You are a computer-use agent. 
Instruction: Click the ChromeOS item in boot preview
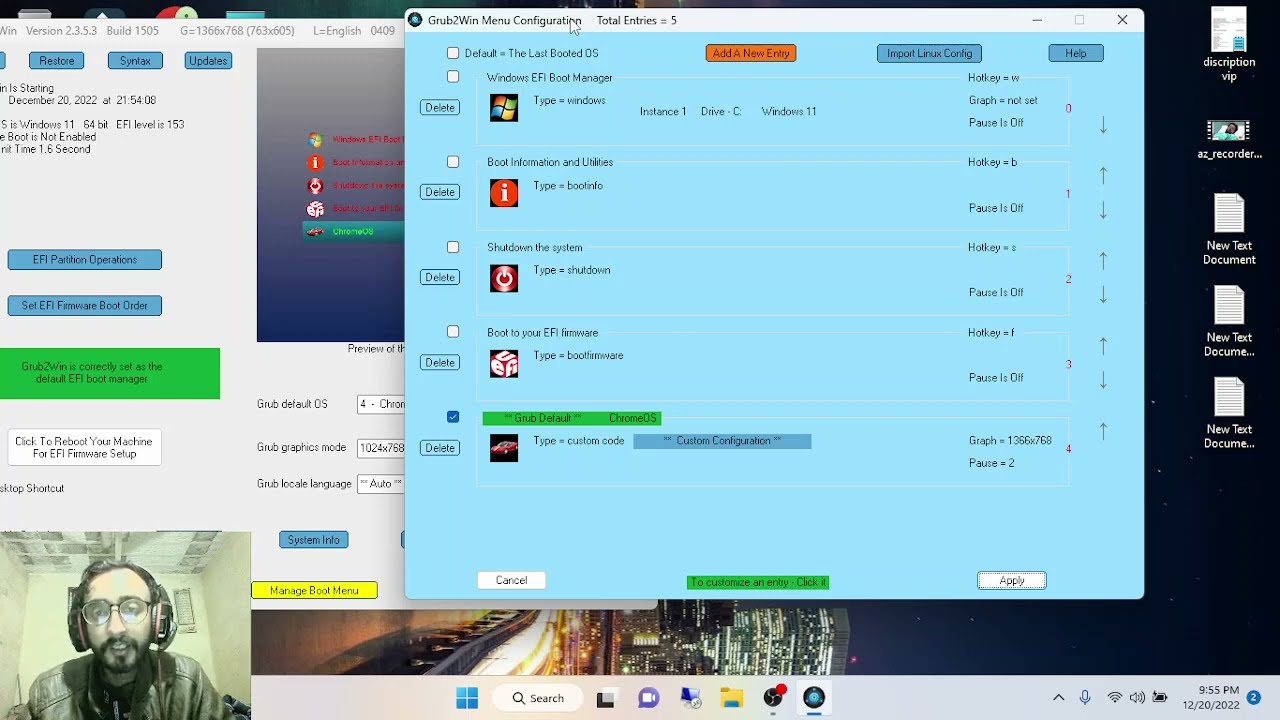(x=354, y=231)
